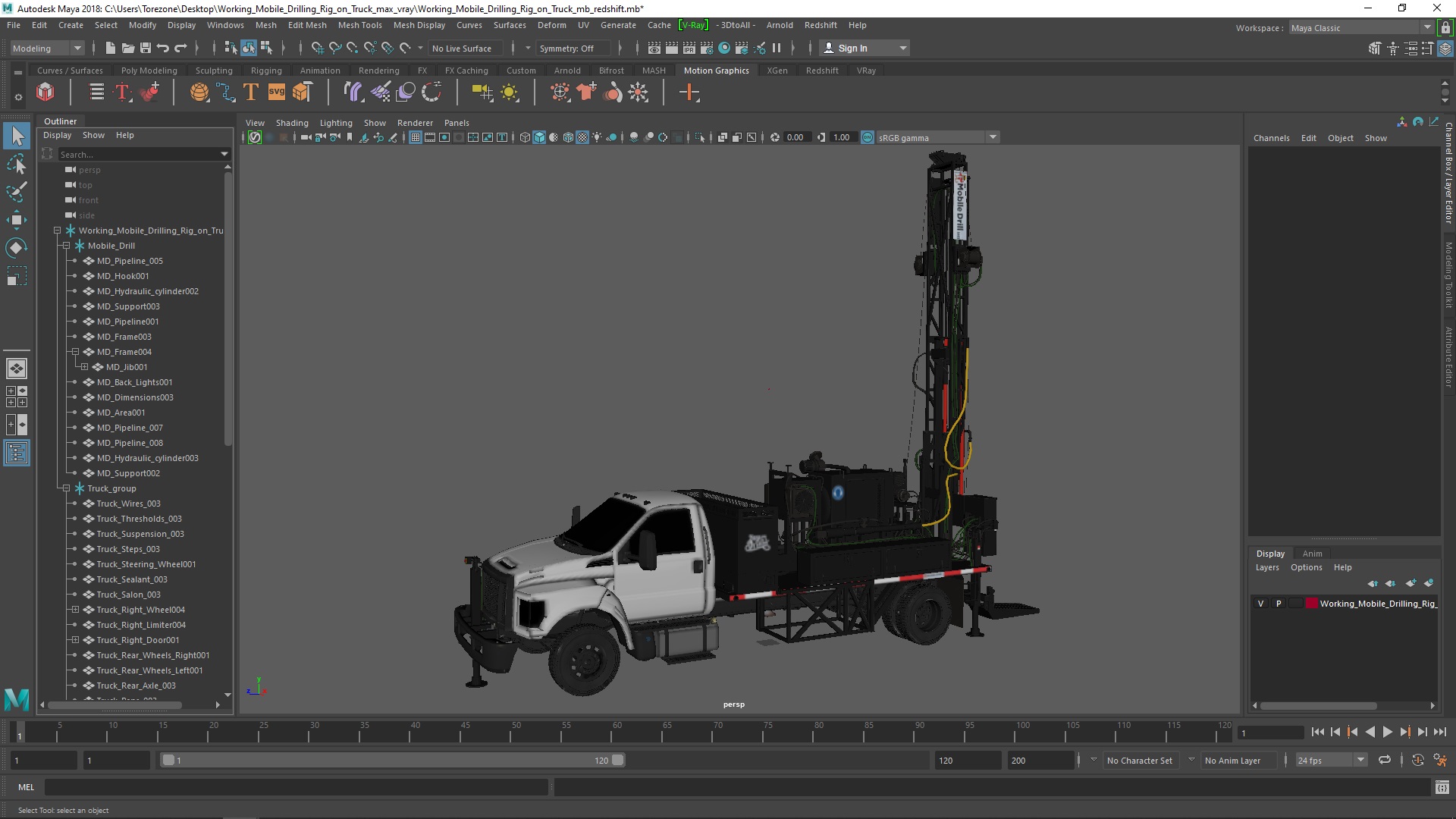Viewport: 1456px width, 819px height.
Task: Click the save scene icon
Action: tap(146, 48)
